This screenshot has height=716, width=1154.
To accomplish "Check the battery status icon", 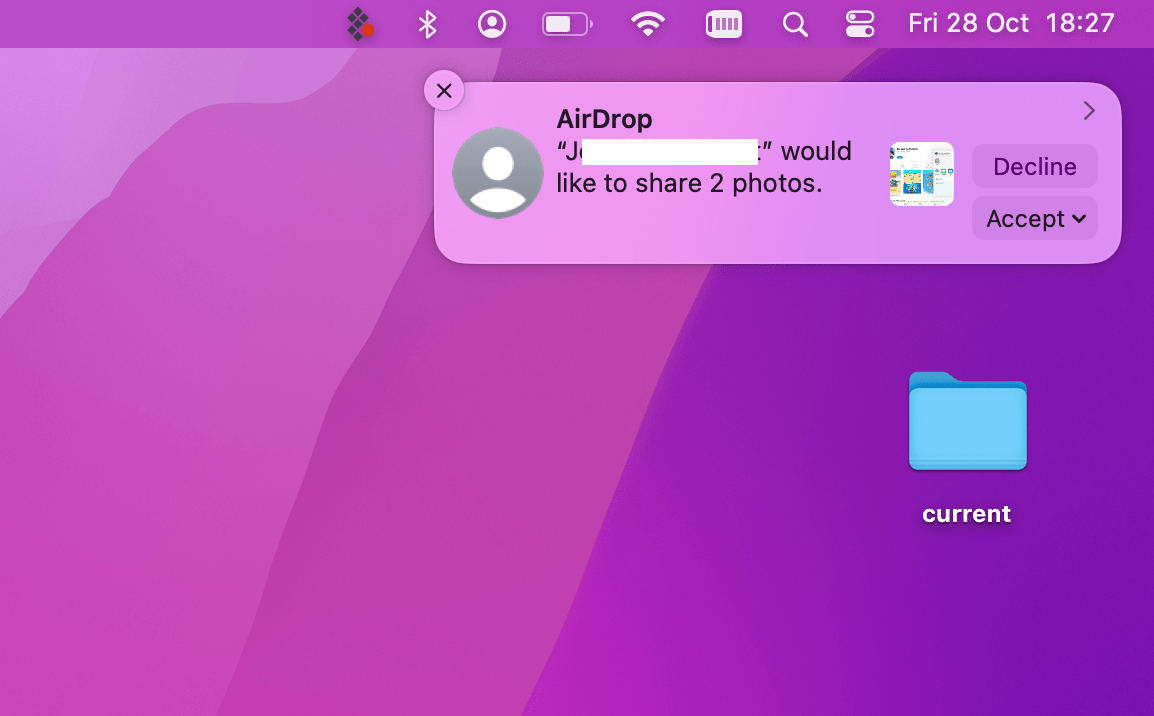I will coord(566,24).
